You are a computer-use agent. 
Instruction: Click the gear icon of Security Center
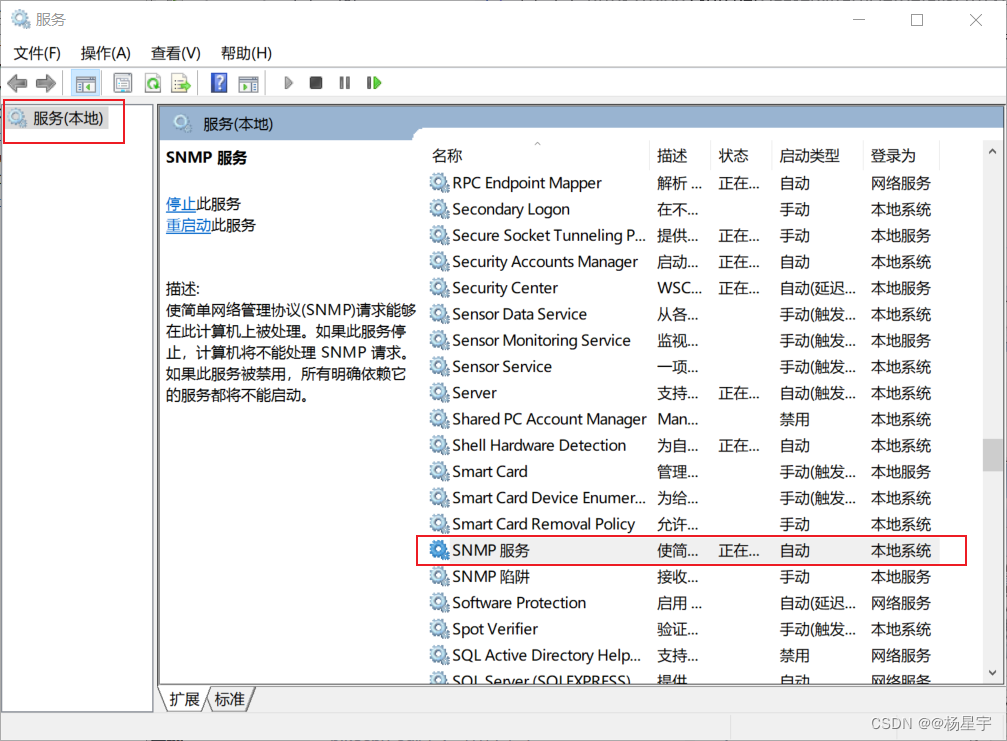(439, 288)
